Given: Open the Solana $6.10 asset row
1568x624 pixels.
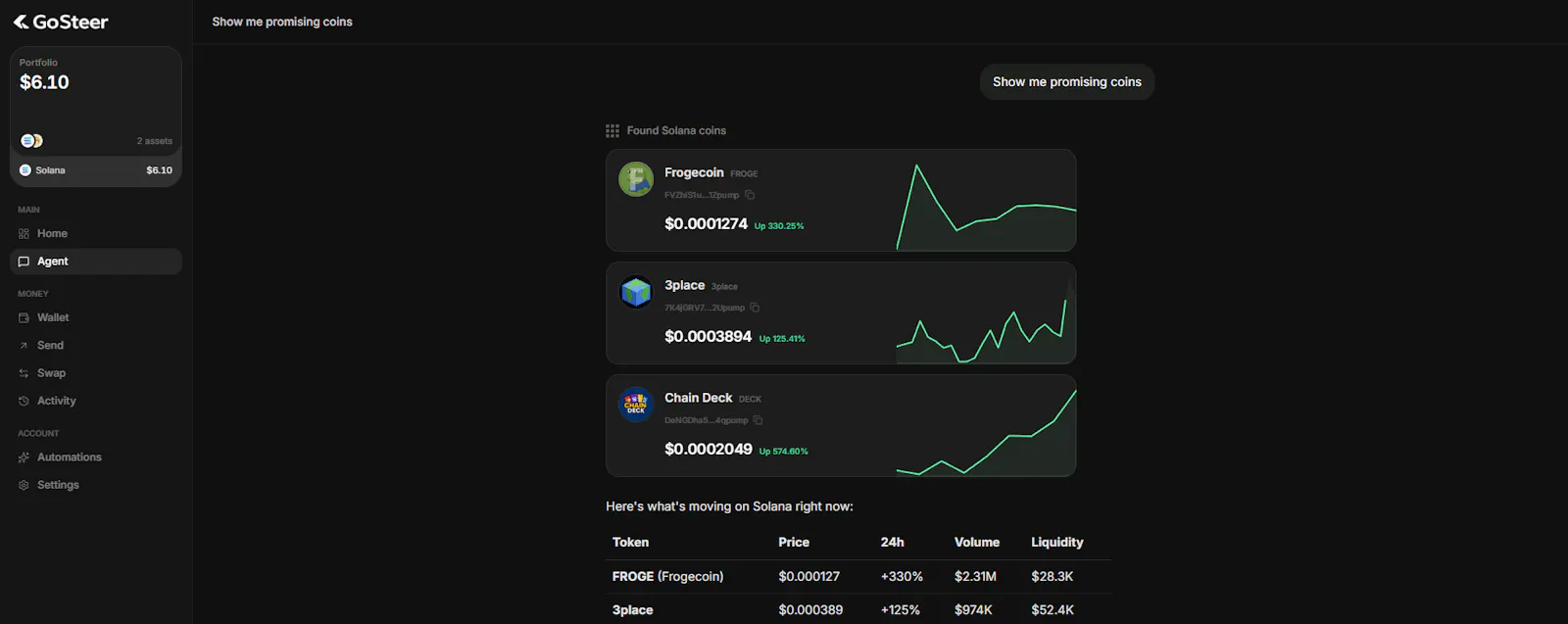Looking at the screenshot, I should click(x=96, y=170).
